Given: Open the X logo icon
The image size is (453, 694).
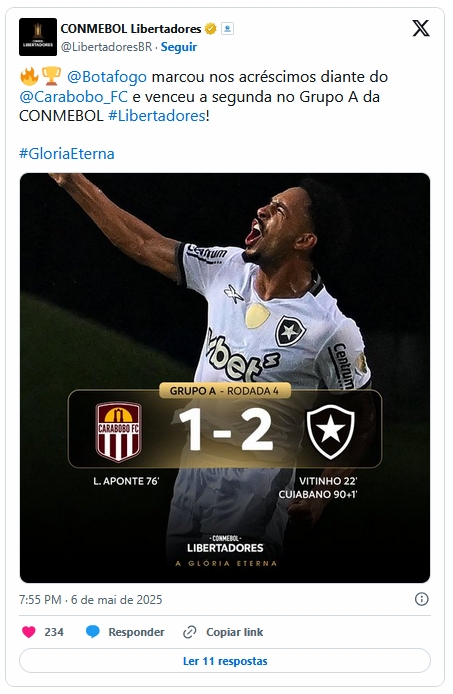Looking at the screenshot, I should click(x=421, y=29).
